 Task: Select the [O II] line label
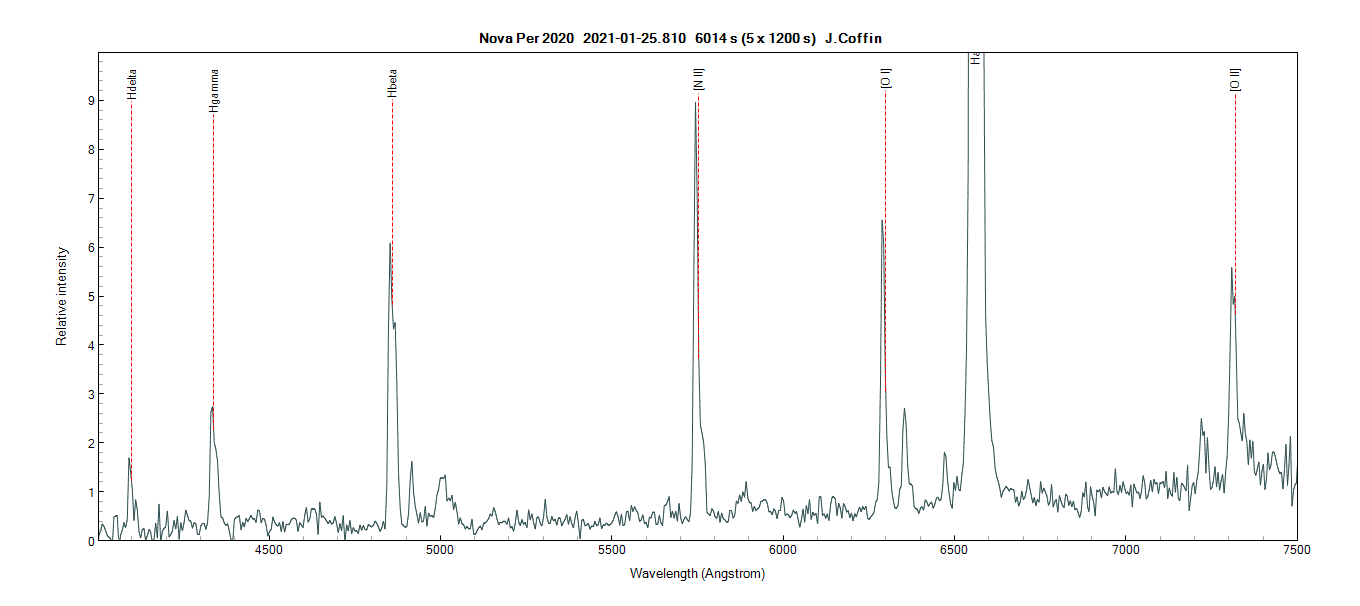point(1235,80)
